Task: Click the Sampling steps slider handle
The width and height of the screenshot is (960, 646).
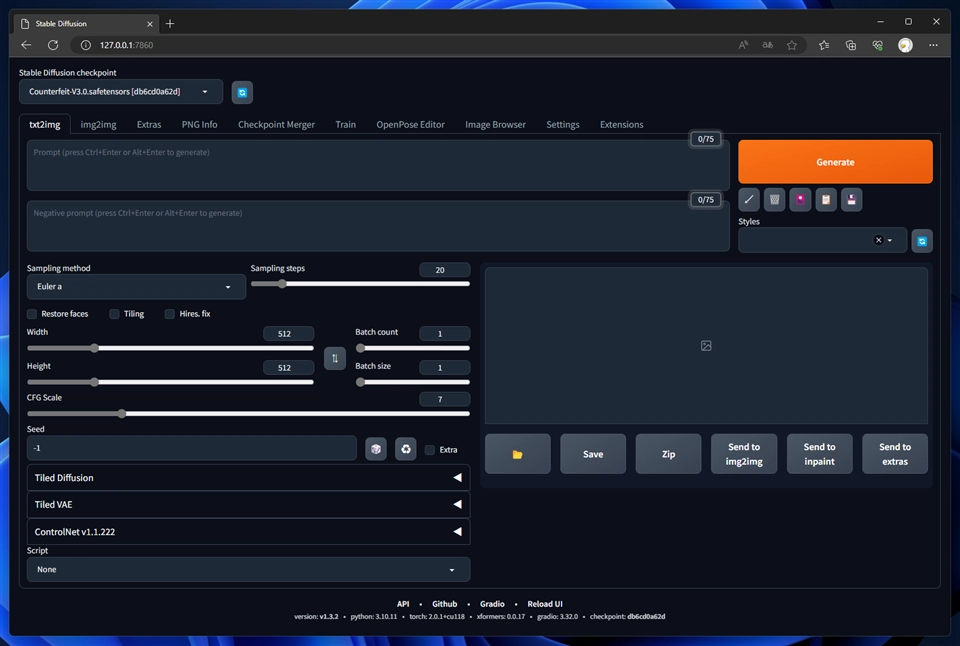Action: coord(282,284)
